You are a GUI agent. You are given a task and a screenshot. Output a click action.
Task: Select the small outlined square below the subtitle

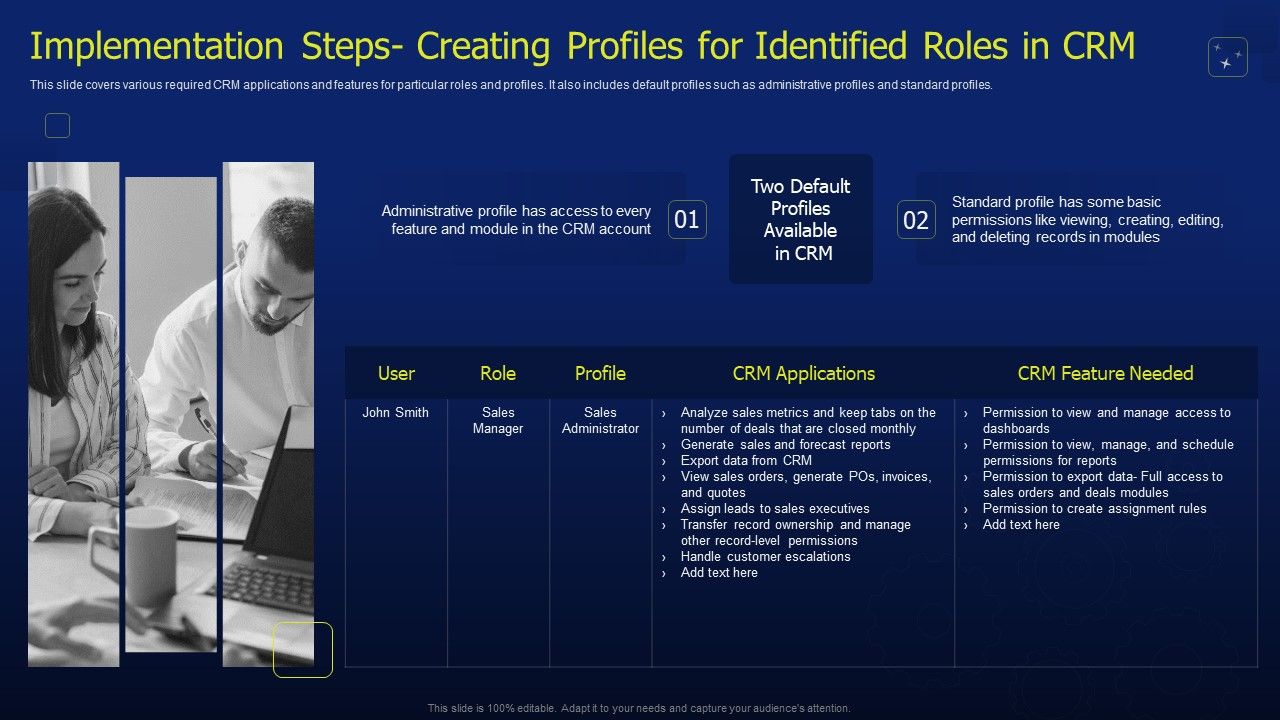point(57,125)
